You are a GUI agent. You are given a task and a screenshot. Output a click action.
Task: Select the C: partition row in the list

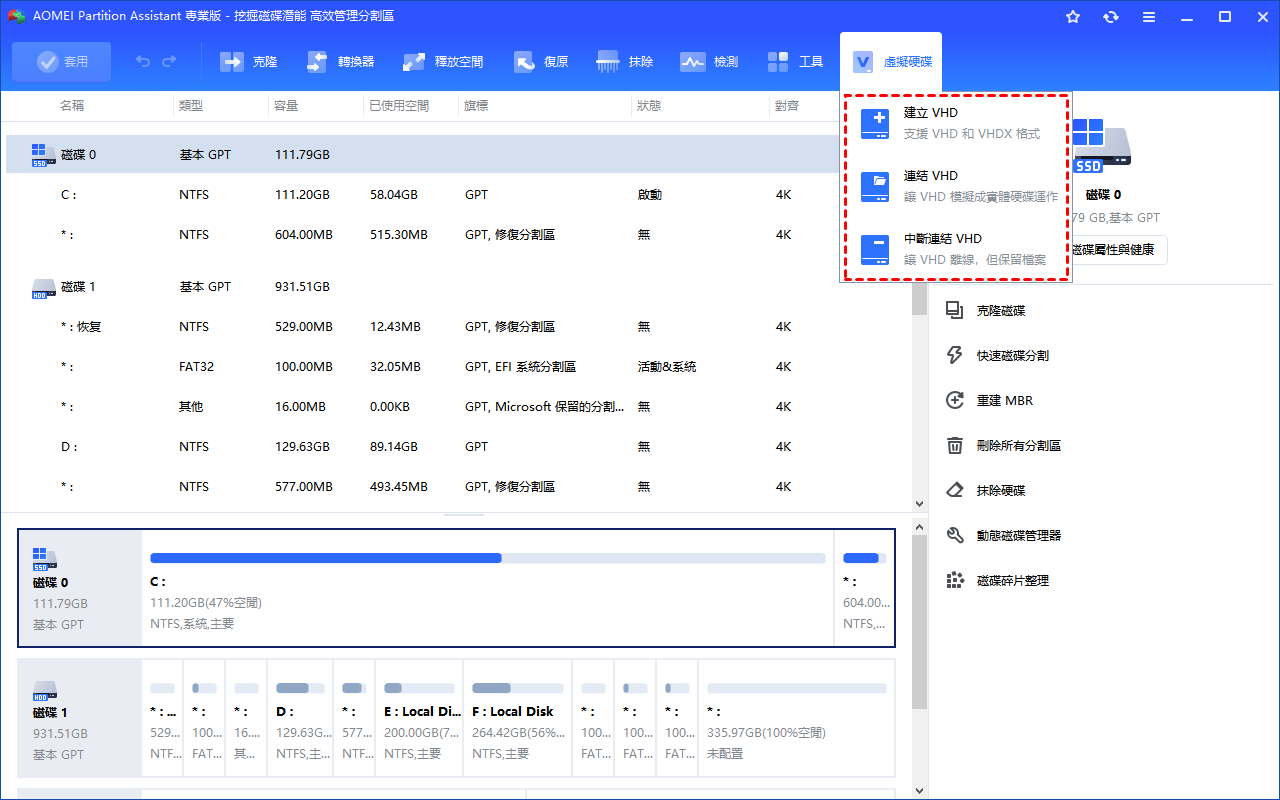coord(422,195)
